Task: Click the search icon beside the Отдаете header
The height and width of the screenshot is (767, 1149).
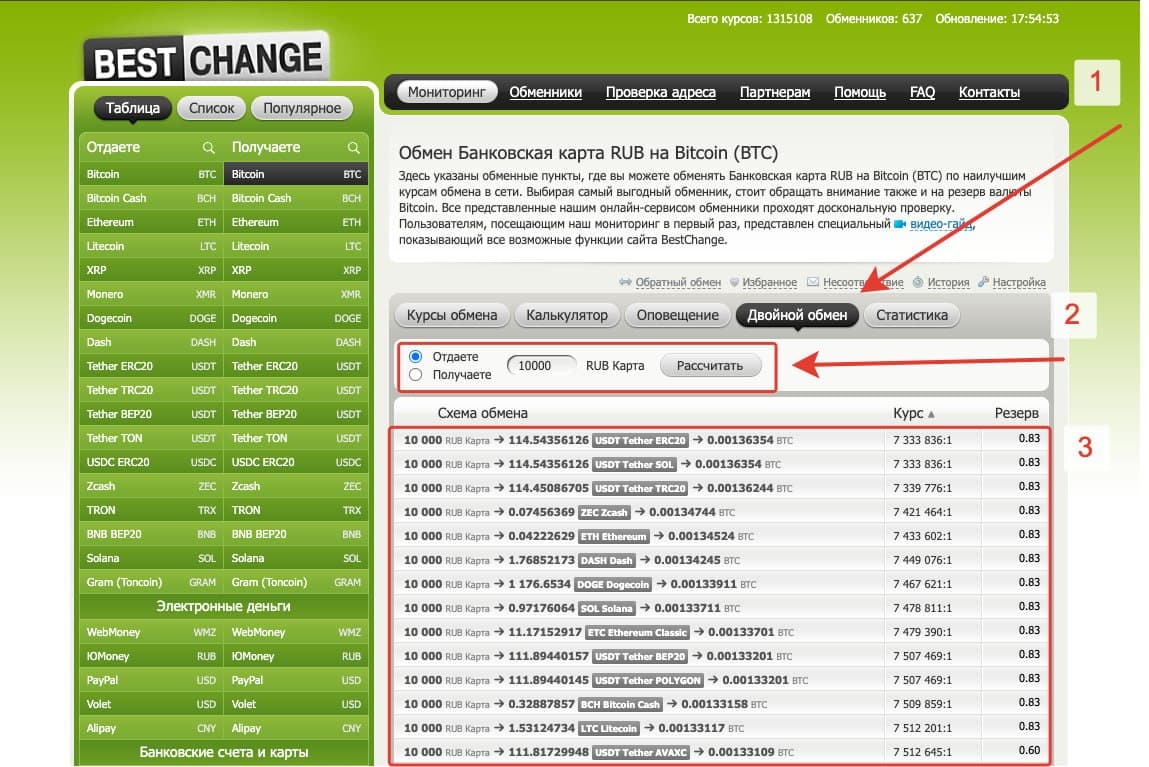Action: click(209, 148)
